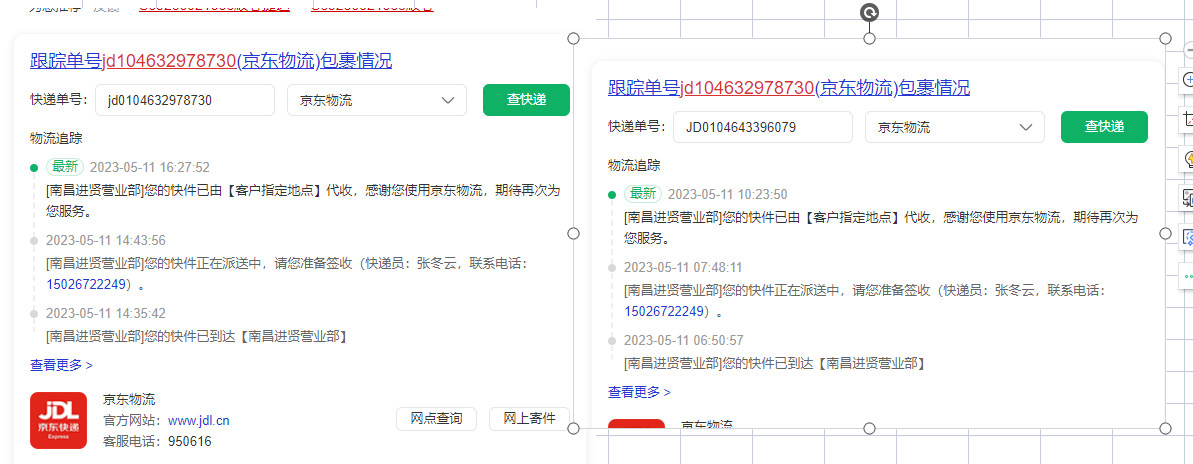Click the rotation handle above the pasted image
The width and height of the screenshot is (1193, 464).
click(x=870, y=11)
